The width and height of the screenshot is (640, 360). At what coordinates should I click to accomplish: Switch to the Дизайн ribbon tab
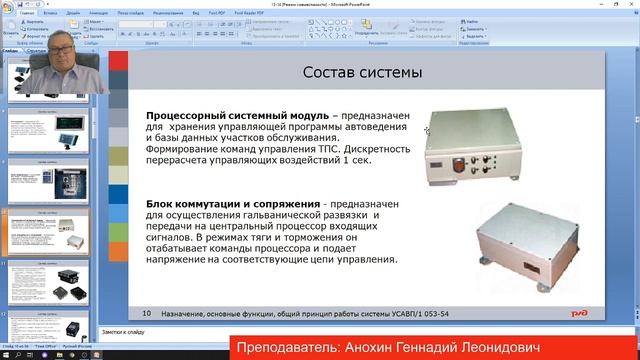(73, 13)
